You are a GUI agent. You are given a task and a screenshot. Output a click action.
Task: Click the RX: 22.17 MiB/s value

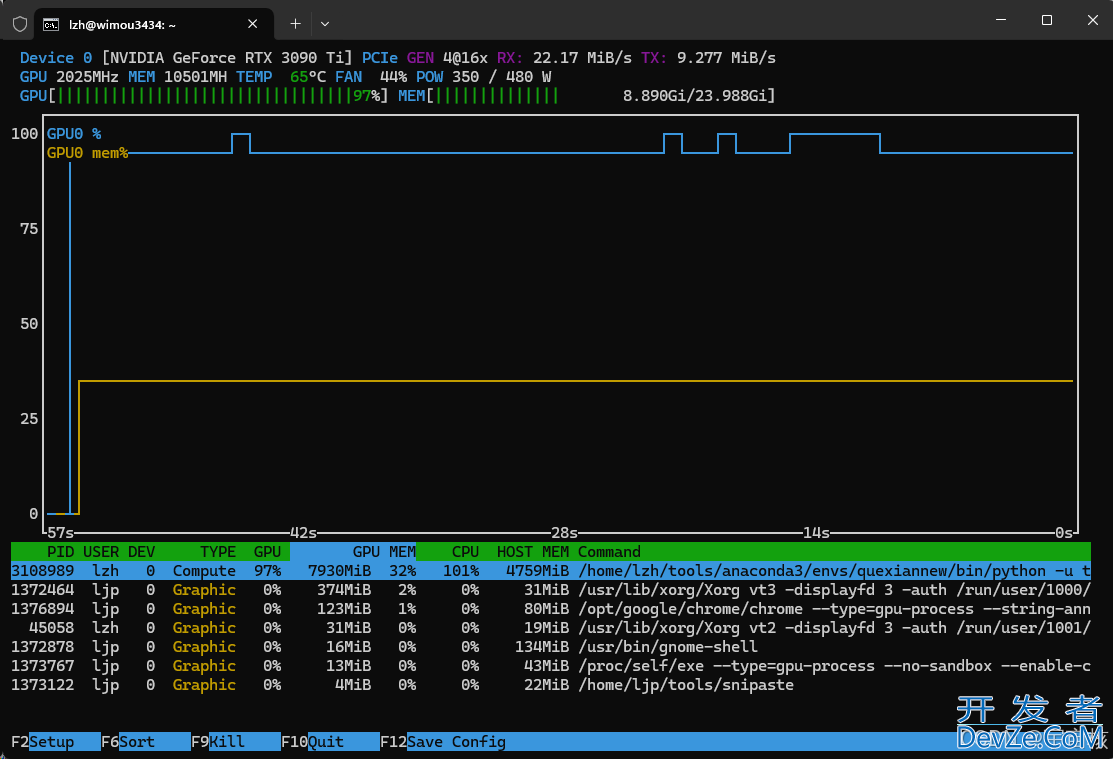(x=564, y=58)
